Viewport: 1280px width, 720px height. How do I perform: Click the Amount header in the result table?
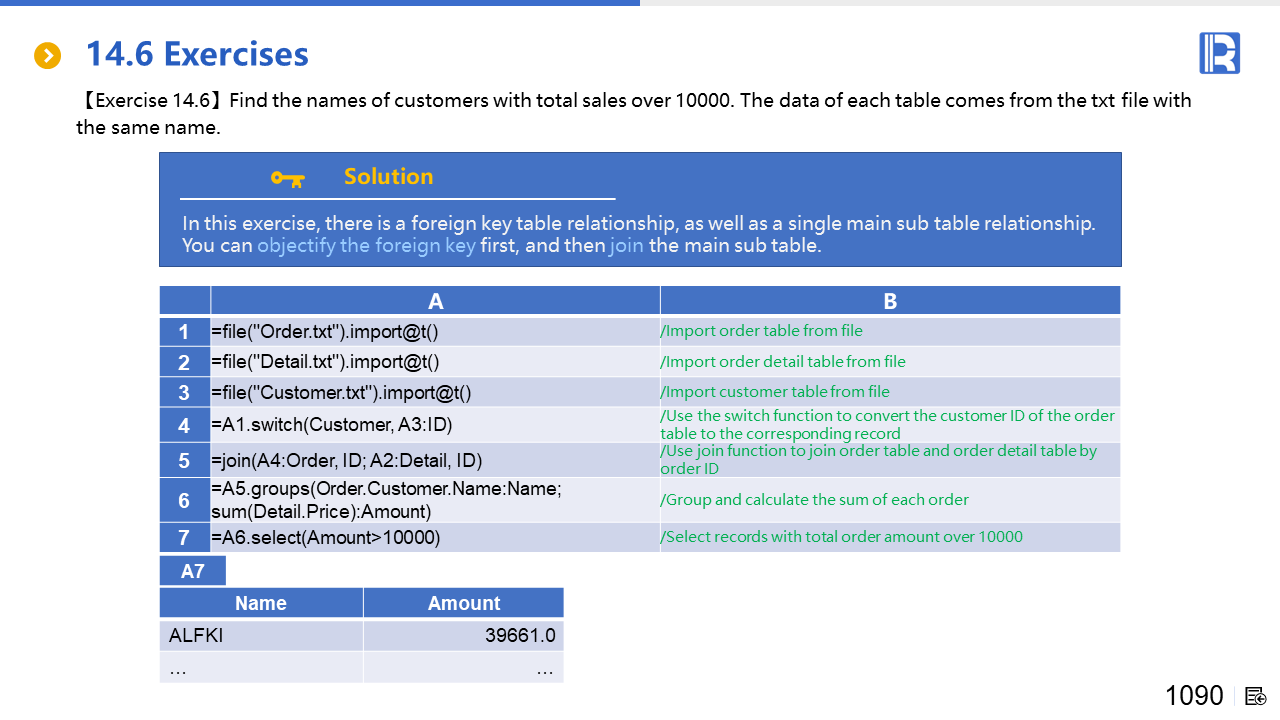coord(463,603)
